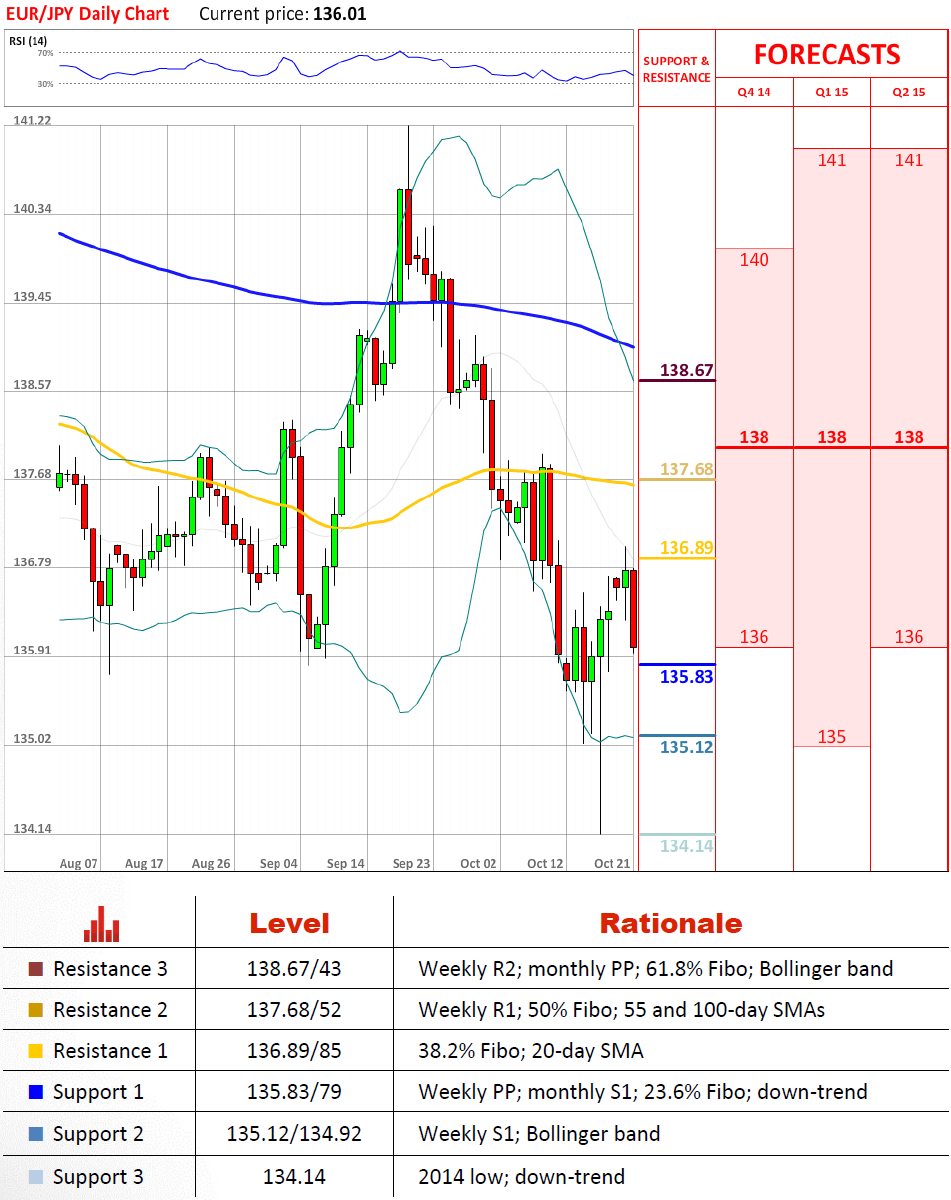Screen dimensions: 951x1200
Task: Click the "RSI (14)" indicator label
Action: 28,41
